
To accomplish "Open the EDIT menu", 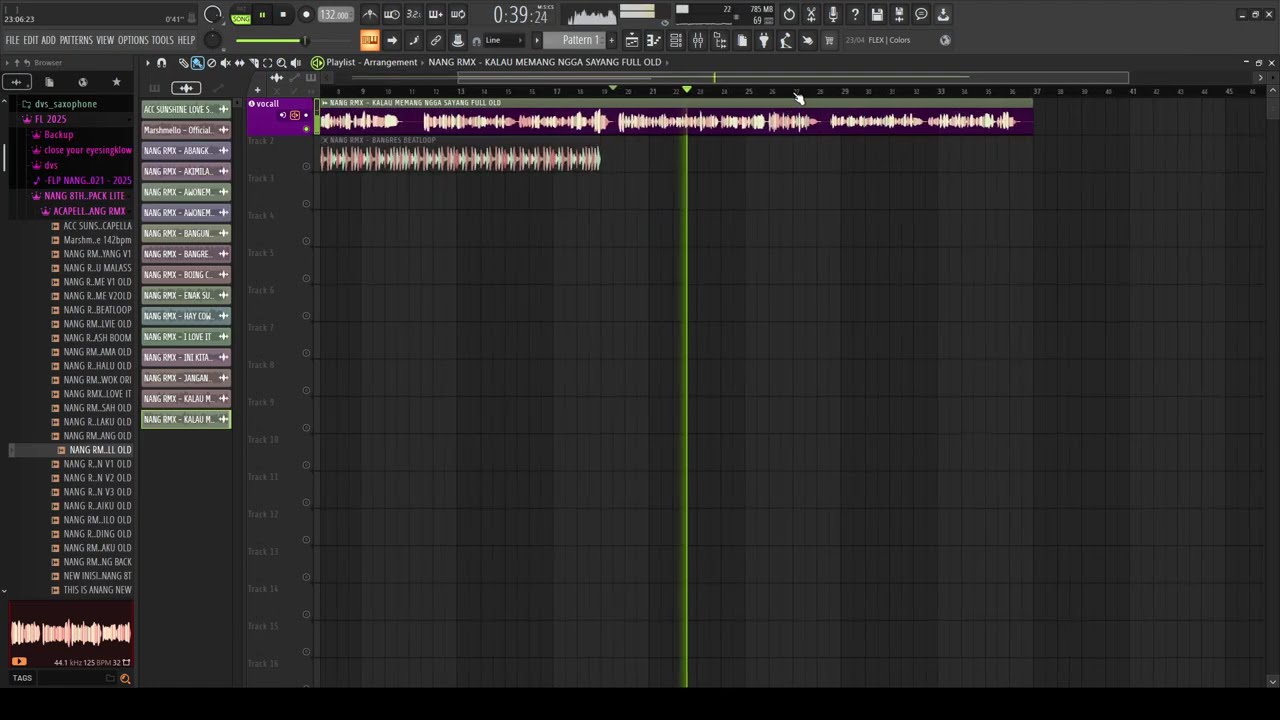I will pos(31,40).
